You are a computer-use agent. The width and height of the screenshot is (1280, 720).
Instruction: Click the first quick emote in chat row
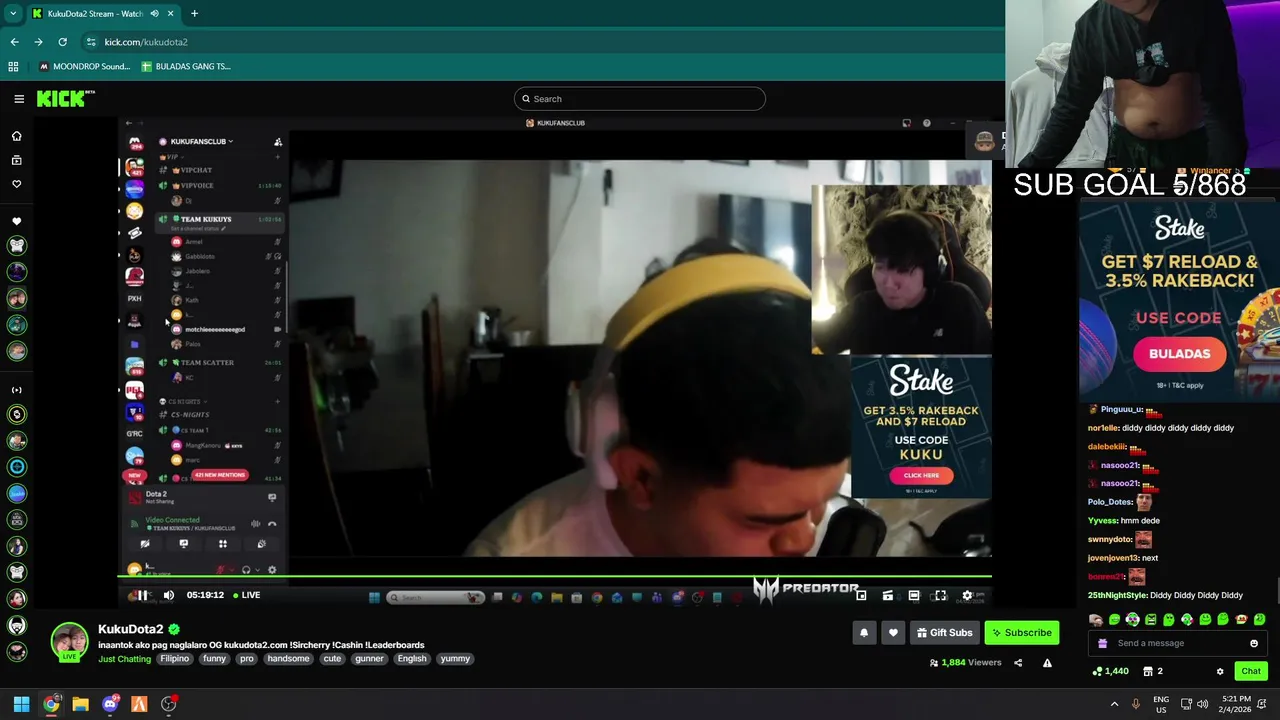point(1096,620)
